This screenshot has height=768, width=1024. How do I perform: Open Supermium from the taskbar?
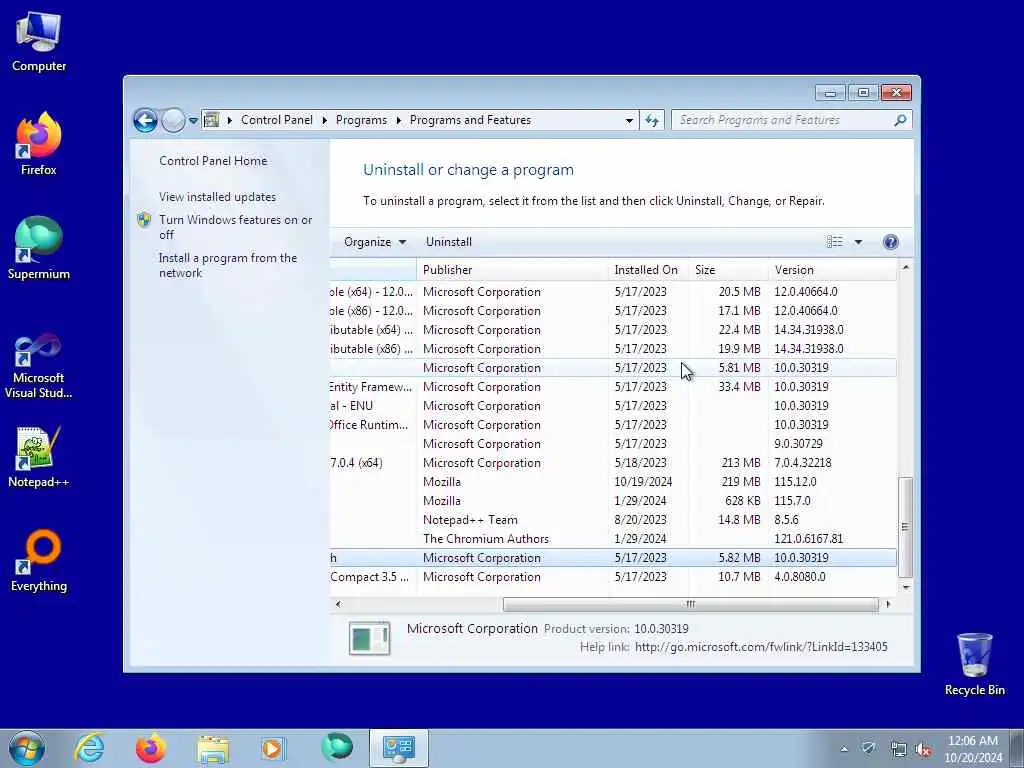coord(336,748)
